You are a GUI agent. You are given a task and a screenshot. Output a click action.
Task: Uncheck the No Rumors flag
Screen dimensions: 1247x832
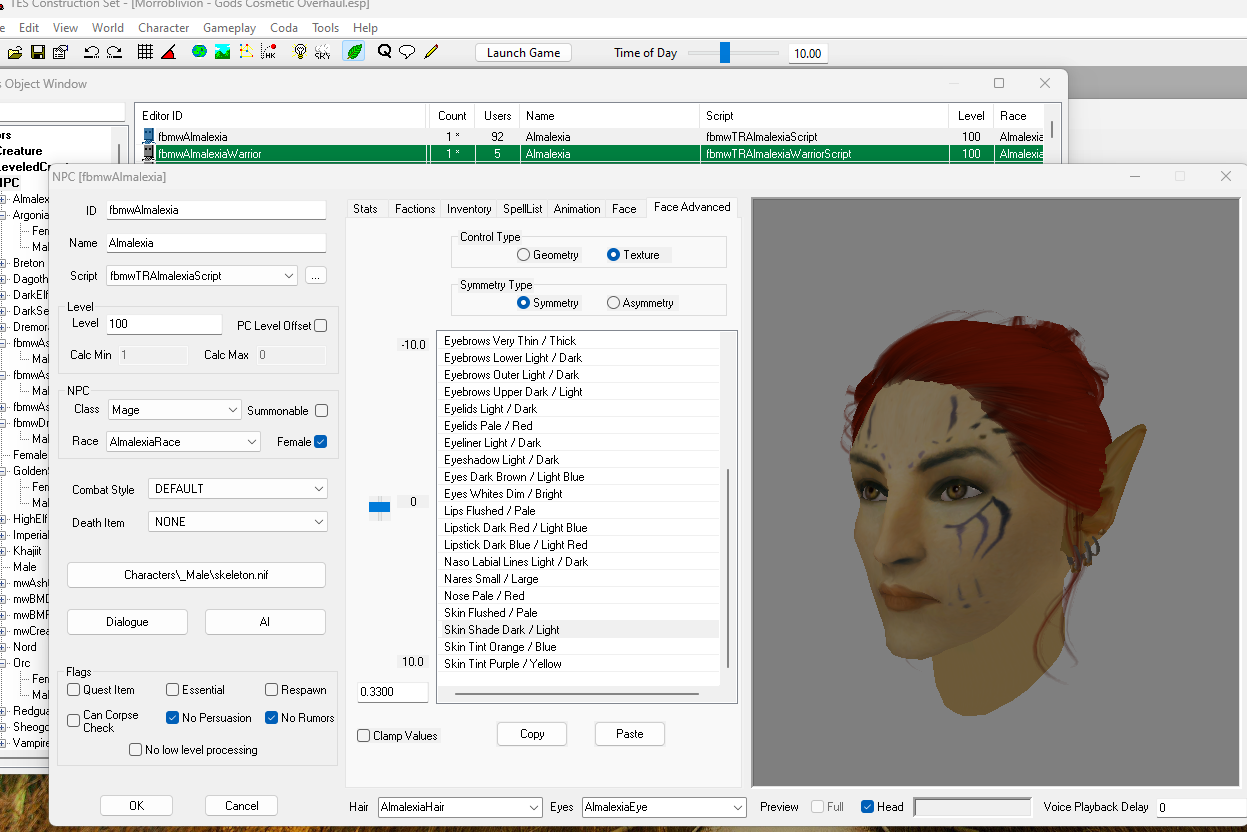[272, 718]
